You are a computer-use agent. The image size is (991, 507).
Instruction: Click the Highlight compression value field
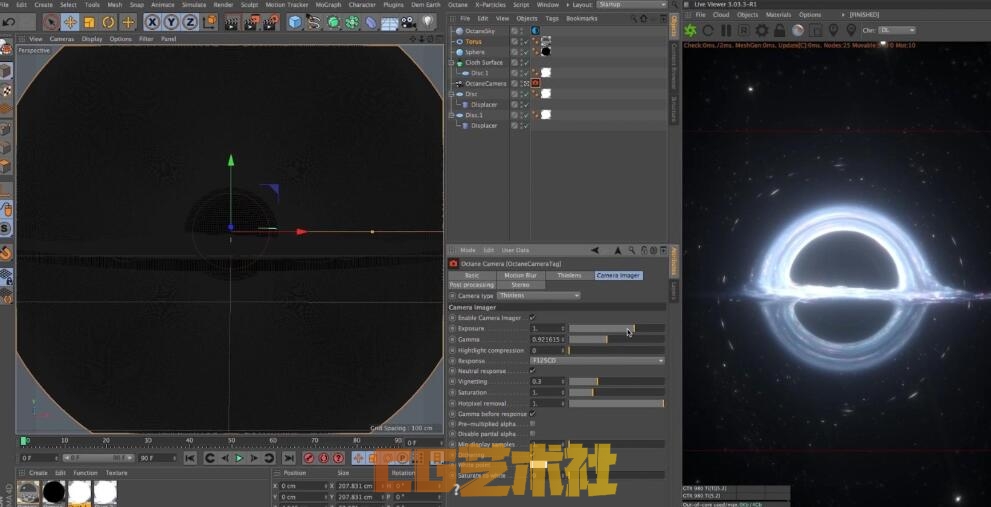pyautogui.click(x=547, y=350)
